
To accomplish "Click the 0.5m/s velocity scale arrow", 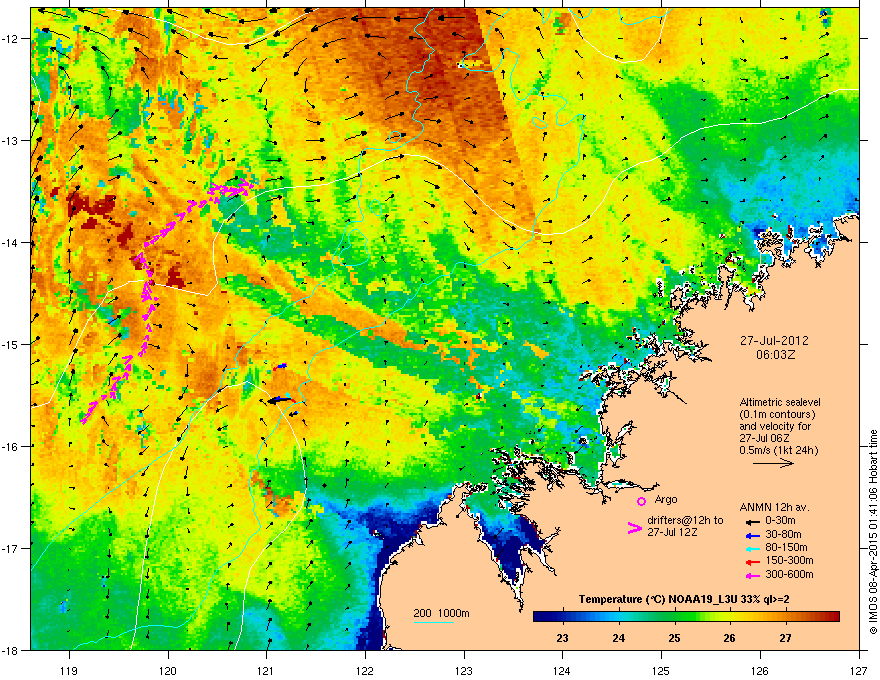I will click(x=773, y=463).
